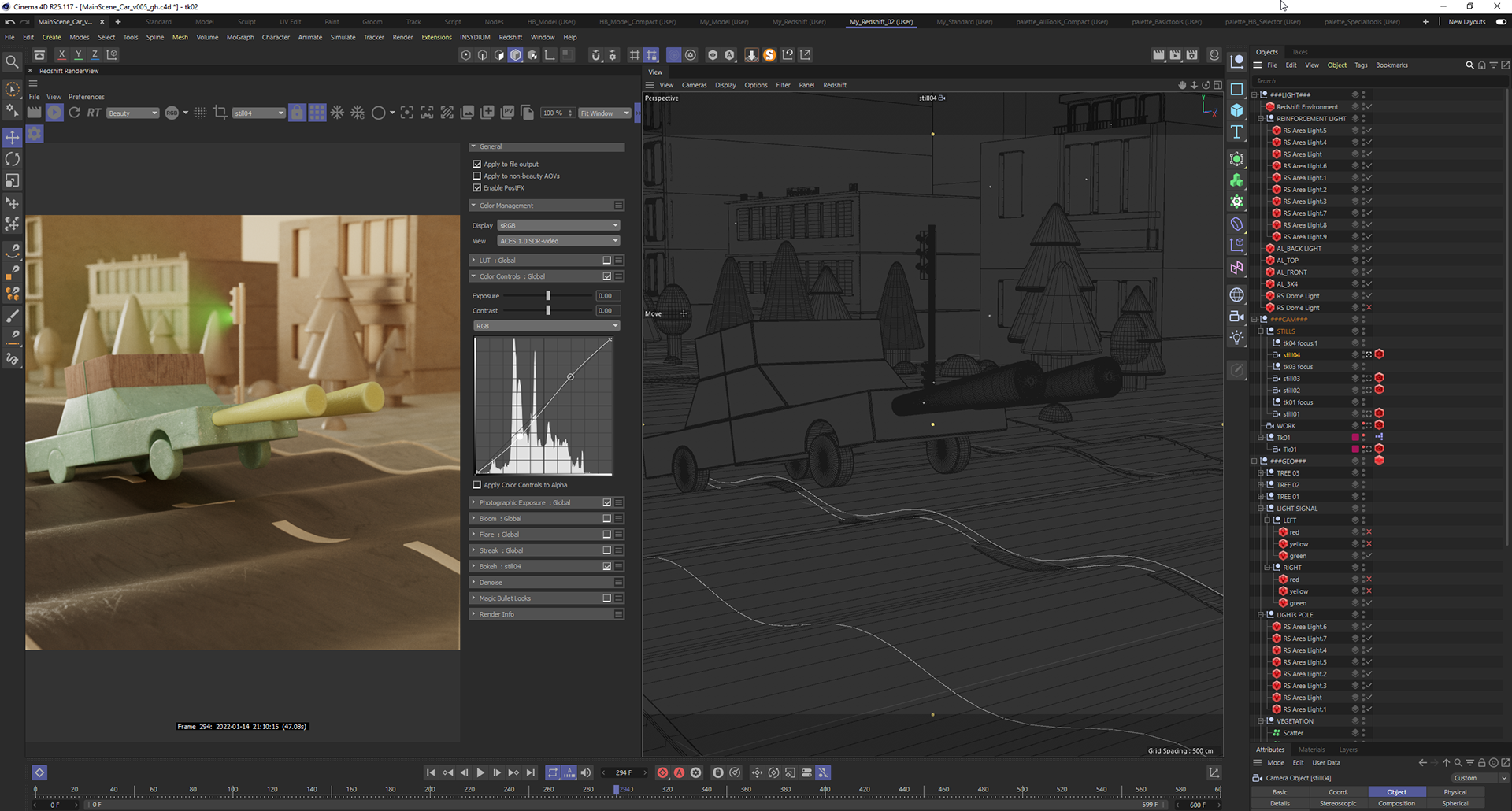Click the Coord. button in Attributes
The image size is (1512, 811).
pyautogui.click(x=1338, y=792)
